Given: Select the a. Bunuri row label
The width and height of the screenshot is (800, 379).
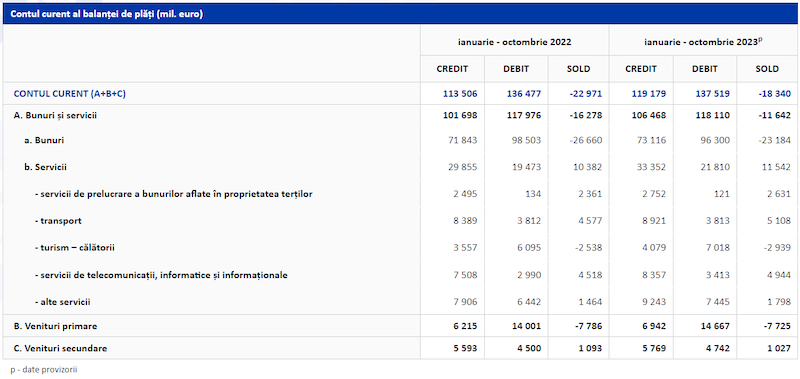Looking at the screenshot, I should coord(44,140).
